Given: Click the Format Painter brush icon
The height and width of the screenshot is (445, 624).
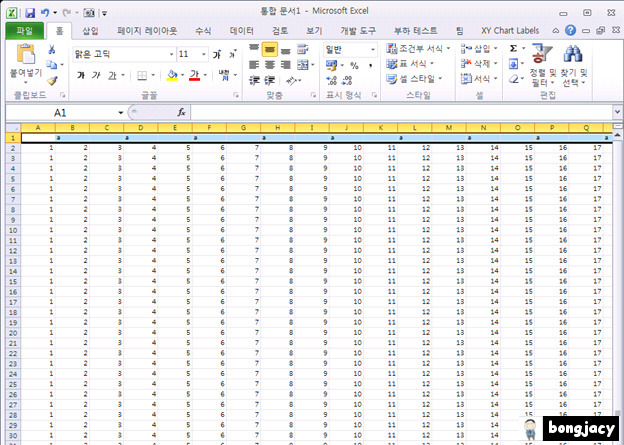Looking at the screenshot, I should [52, 81].
